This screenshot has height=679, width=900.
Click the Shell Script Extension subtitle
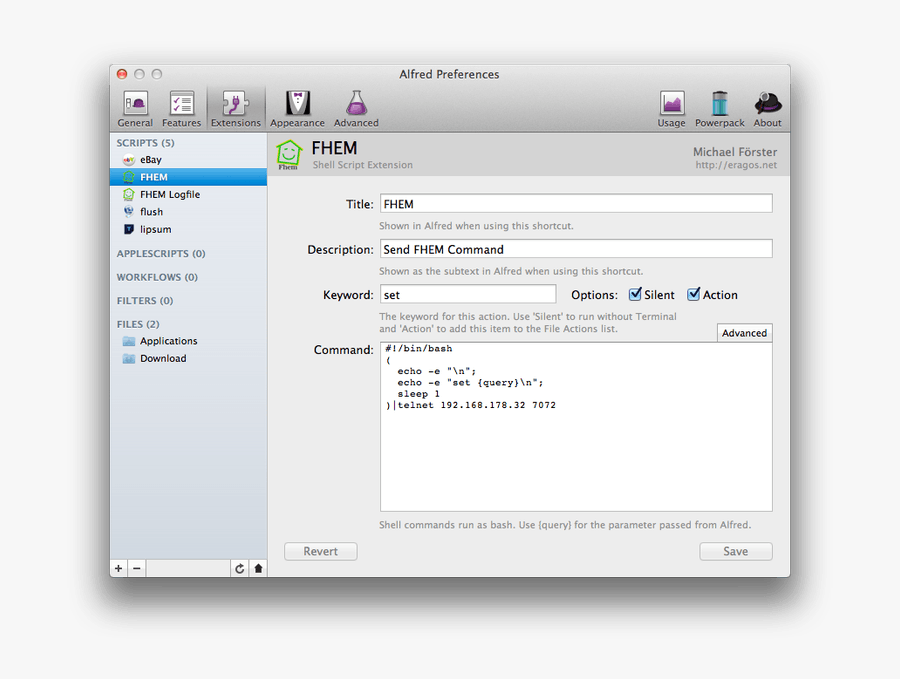(362, 165)
